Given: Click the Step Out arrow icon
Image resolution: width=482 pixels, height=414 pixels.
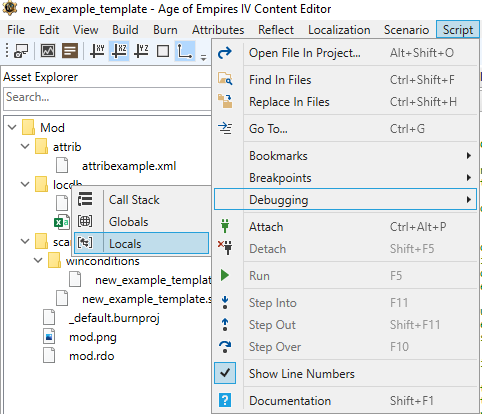Looking at the screenshot, I should tap(225, 324).
